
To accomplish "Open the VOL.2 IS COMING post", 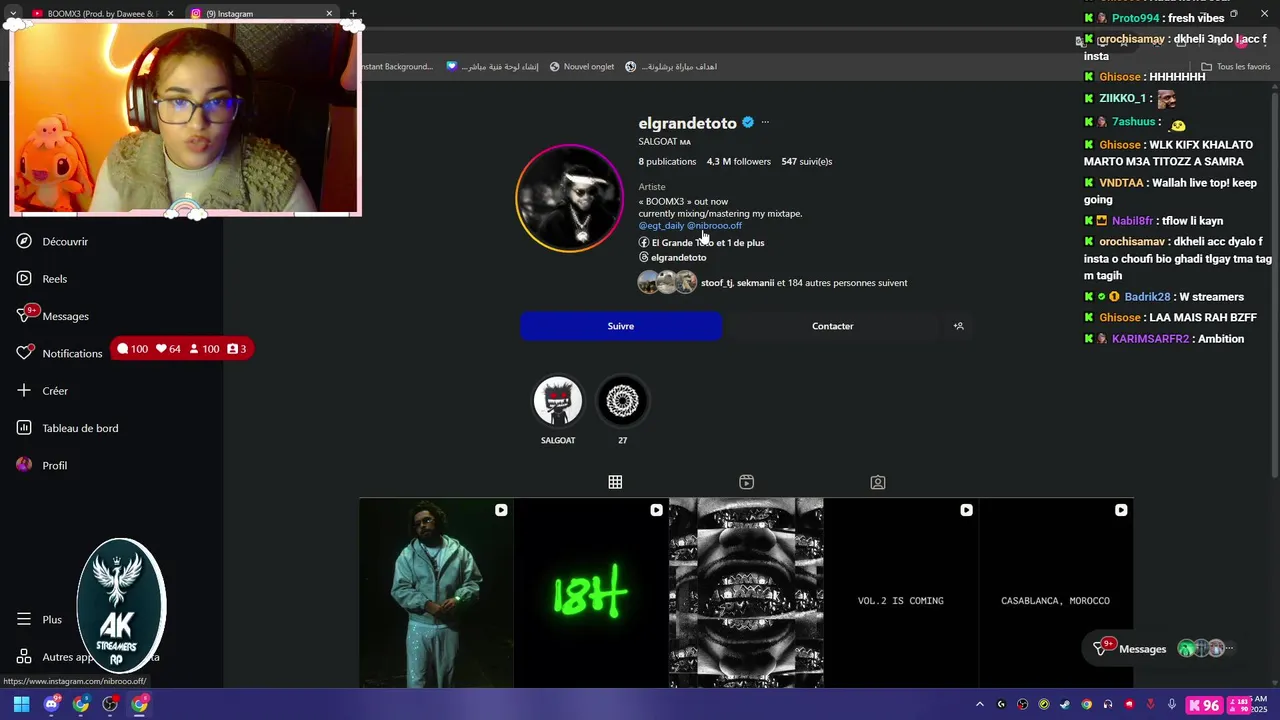I will (x=901, y=594).
